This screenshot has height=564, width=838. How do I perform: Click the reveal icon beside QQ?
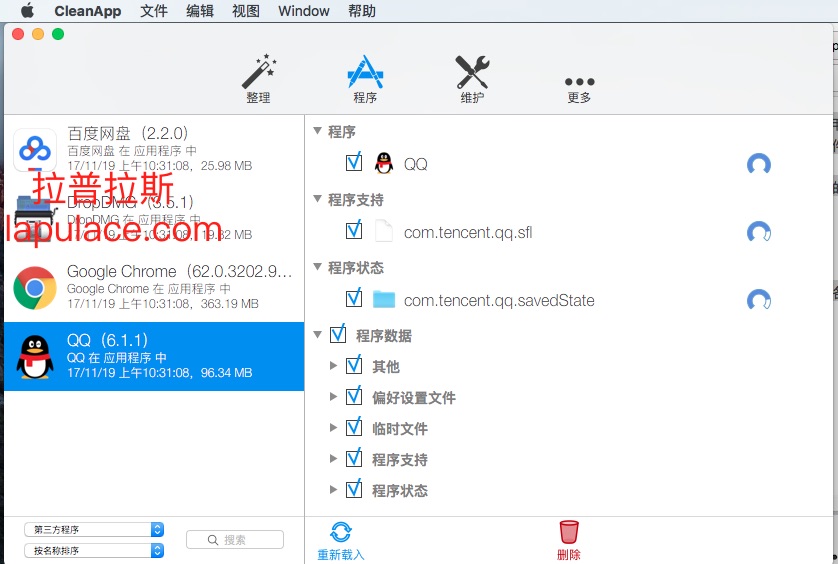tap(758, 164)
